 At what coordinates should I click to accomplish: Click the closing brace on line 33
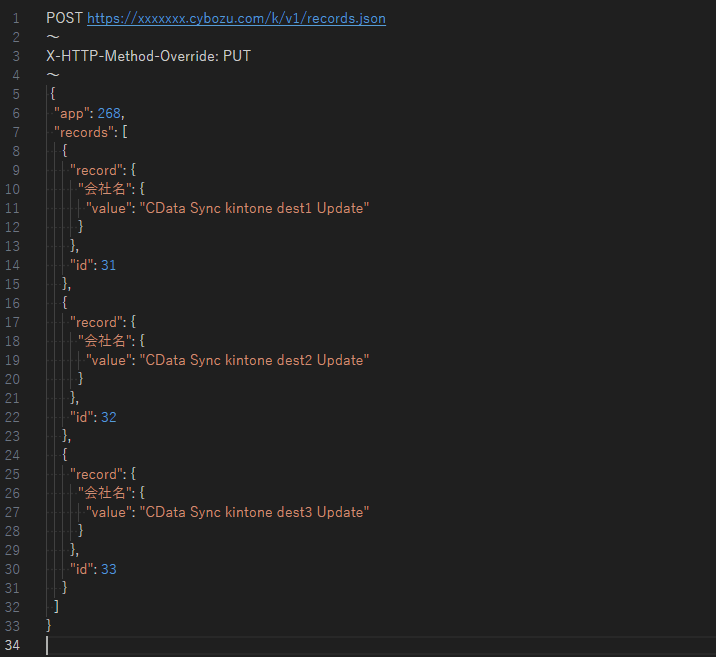click(x=50, y=626)
